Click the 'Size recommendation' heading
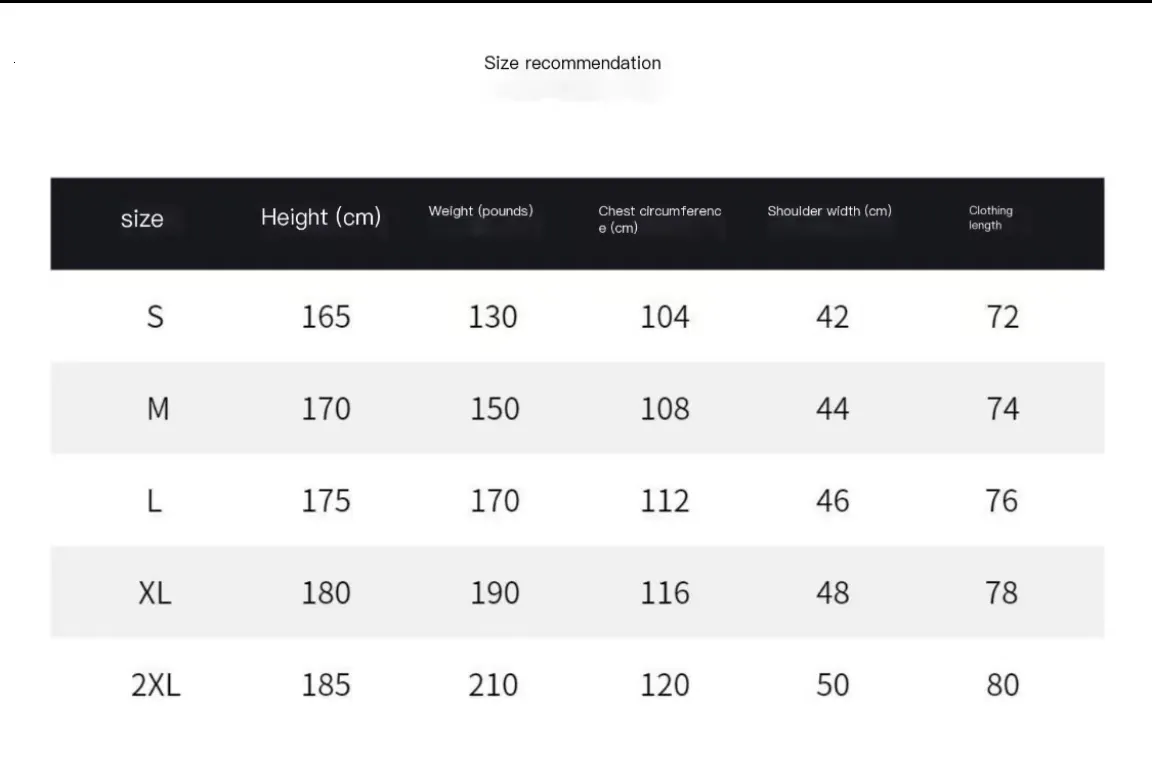This screenshot has width=1152, height=775. [x=572, y=63]
